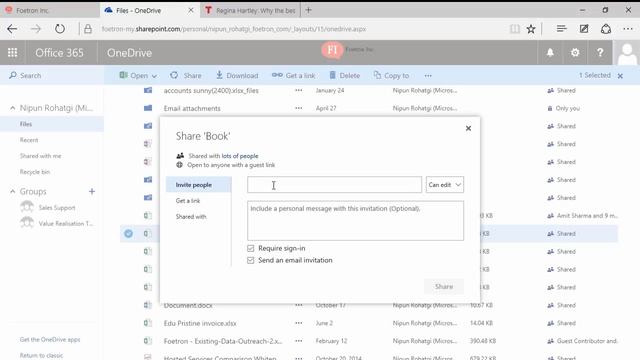The height and width of the screenshot is (360, 640).
Task: Switch to Regina Hartley browser tab
Action: (x=251, y=10)
